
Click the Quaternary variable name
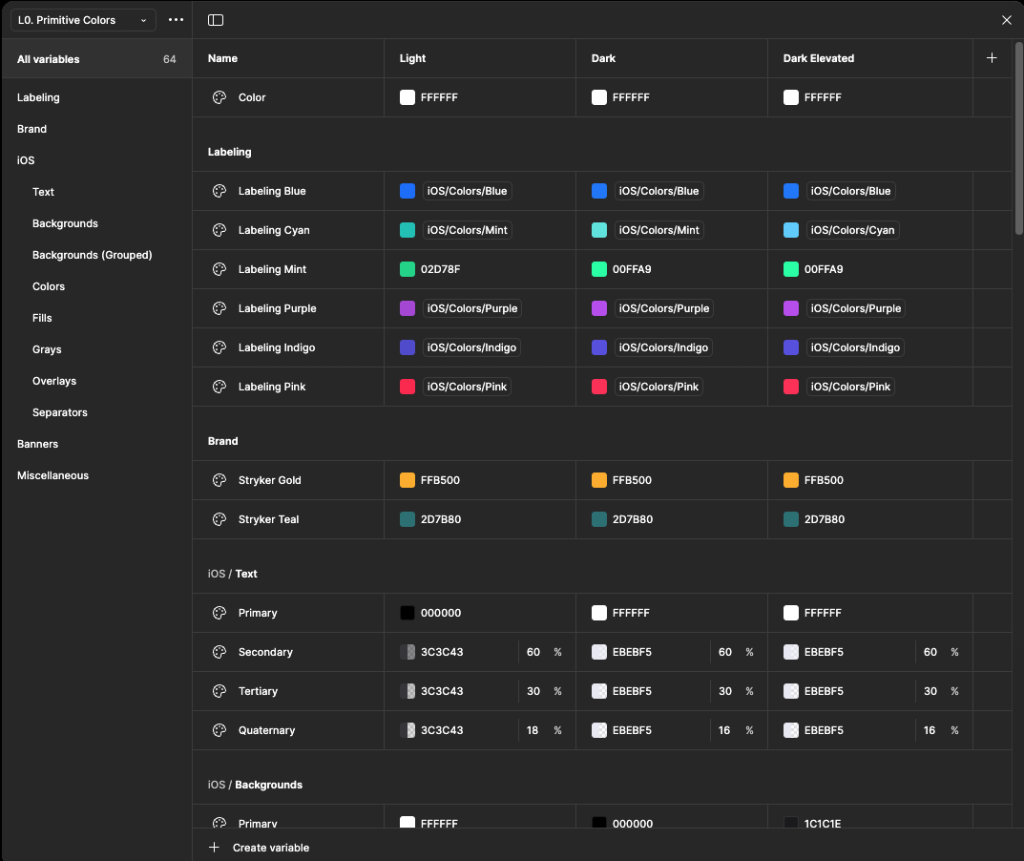click(266, 730)
